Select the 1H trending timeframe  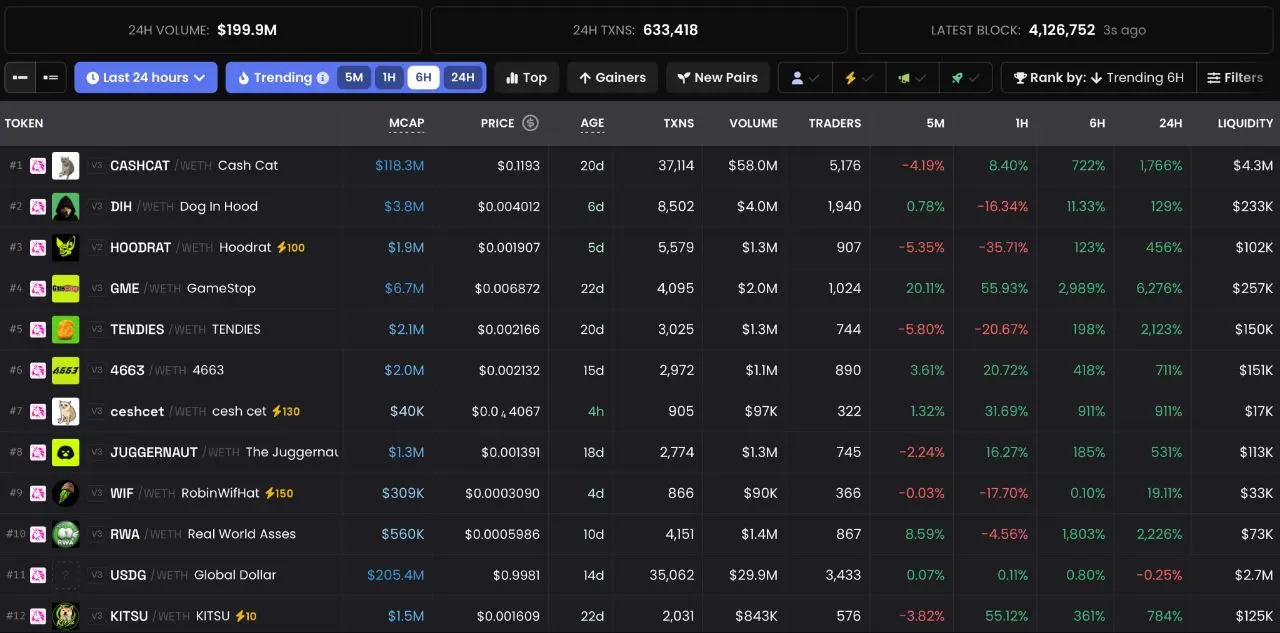click(x=389, y=77)
